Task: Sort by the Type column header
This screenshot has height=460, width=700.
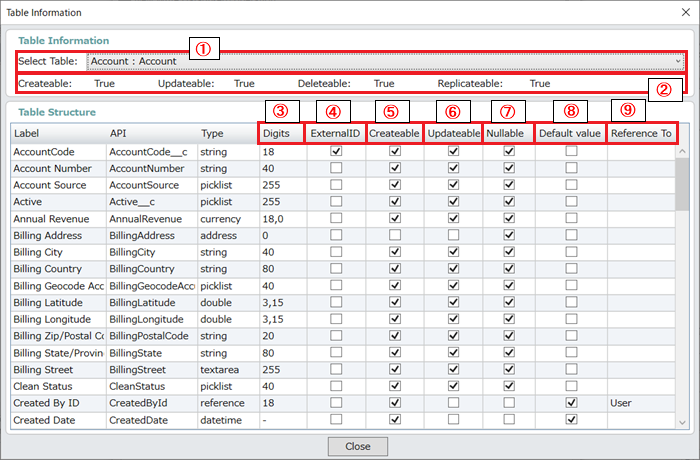Action: 227,134
